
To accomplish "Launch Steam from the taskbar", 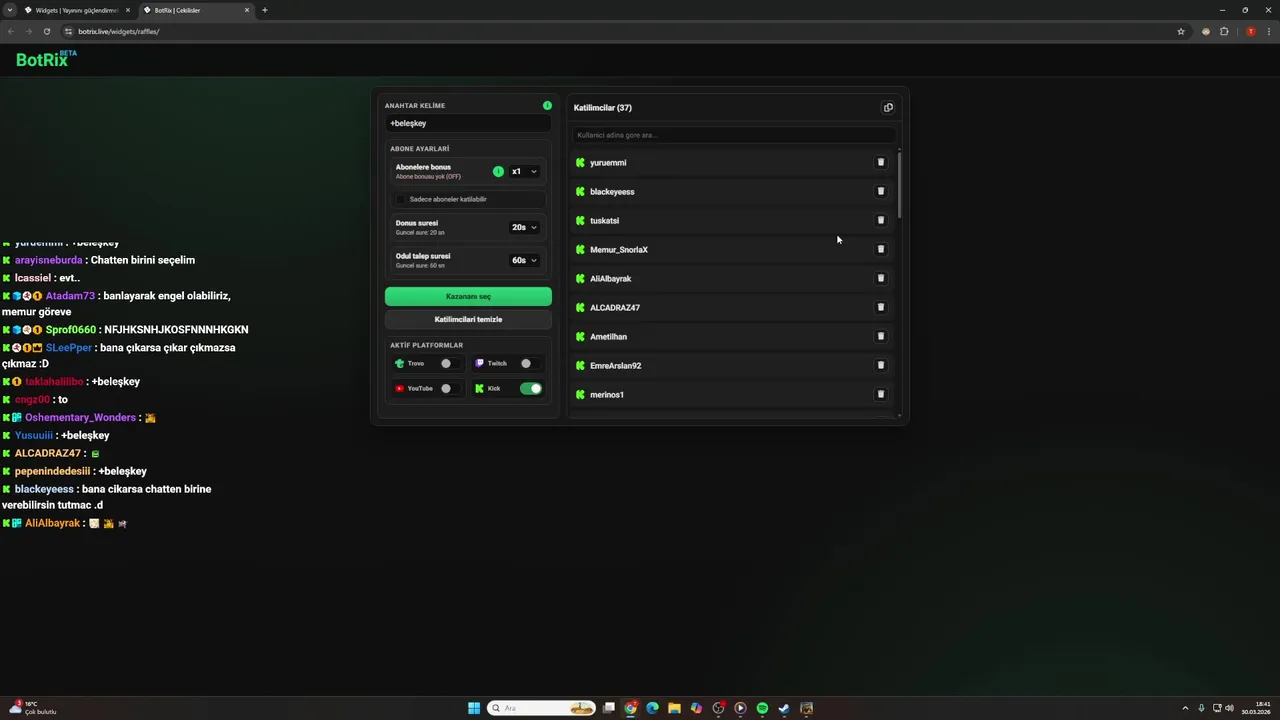I will 784,708.
